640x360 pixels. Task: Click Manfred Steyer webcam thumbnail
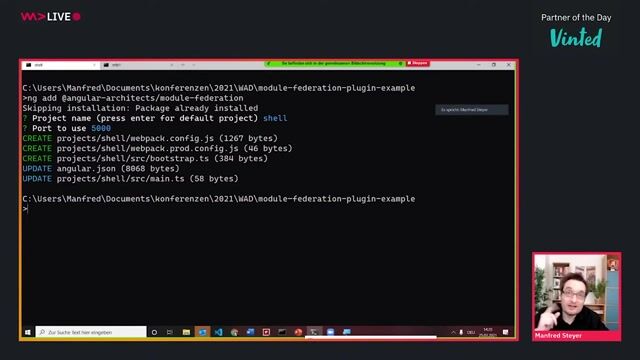[577, 296]
